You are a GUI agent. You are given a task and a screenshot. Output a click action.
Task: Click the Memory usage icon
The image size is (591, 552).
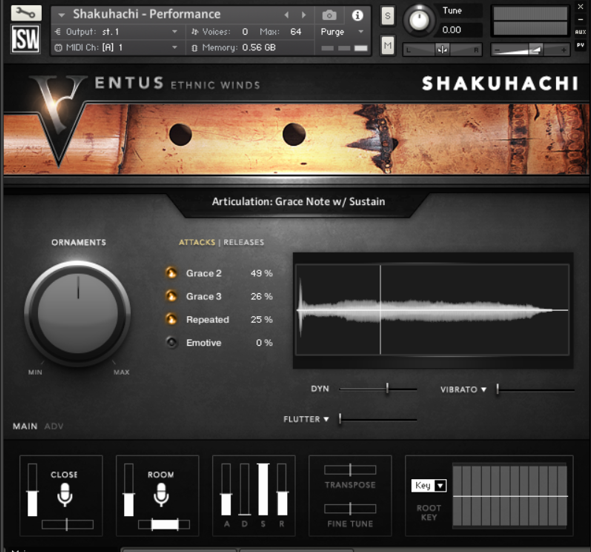pyautogui.click(x=194, y=48)
